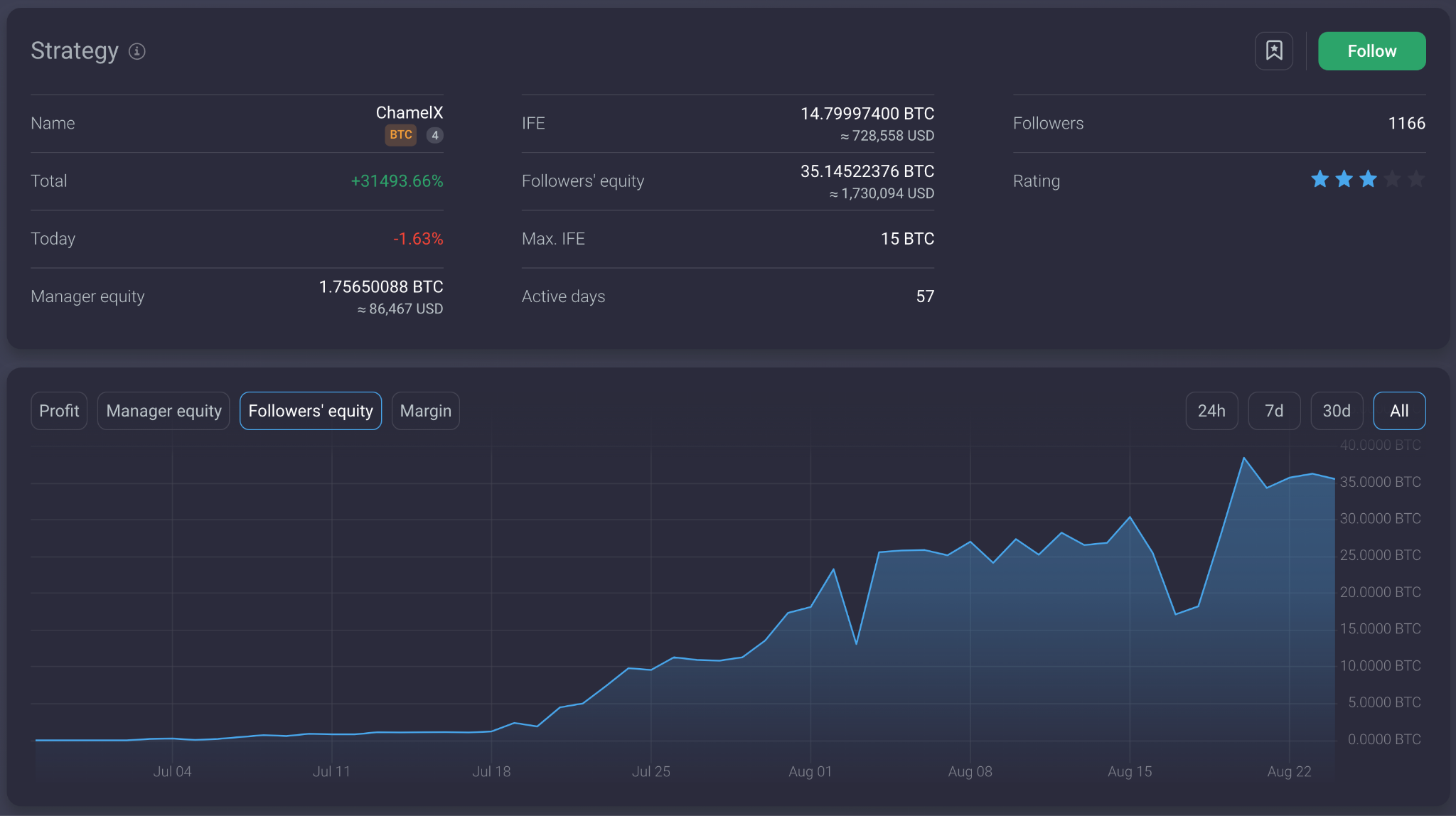Click the +31493.66% total value
The image size is (1456, 816).
(397, 181)
